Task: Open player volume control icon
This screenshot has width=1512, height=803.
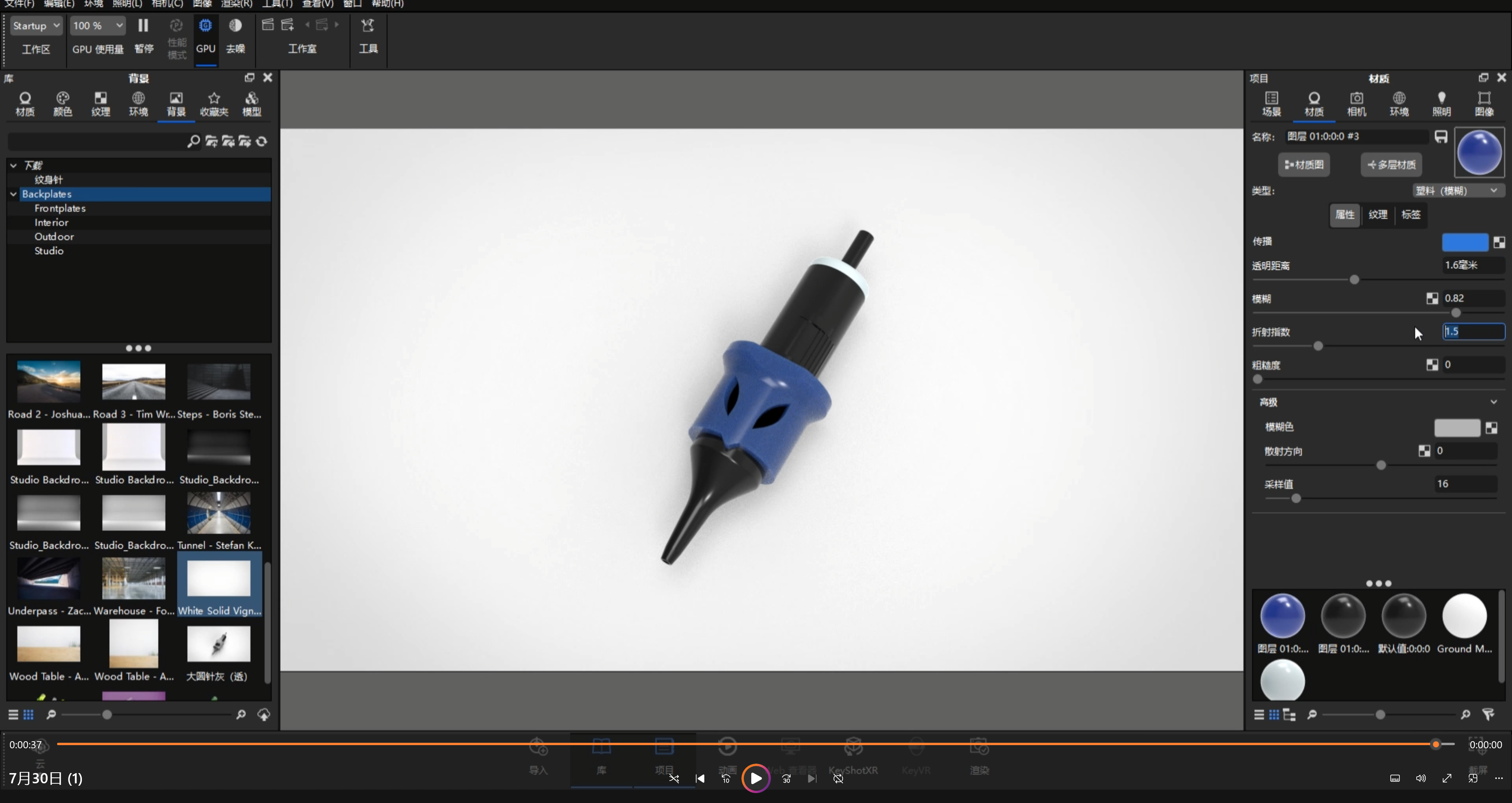Action: click(1421, 778)
